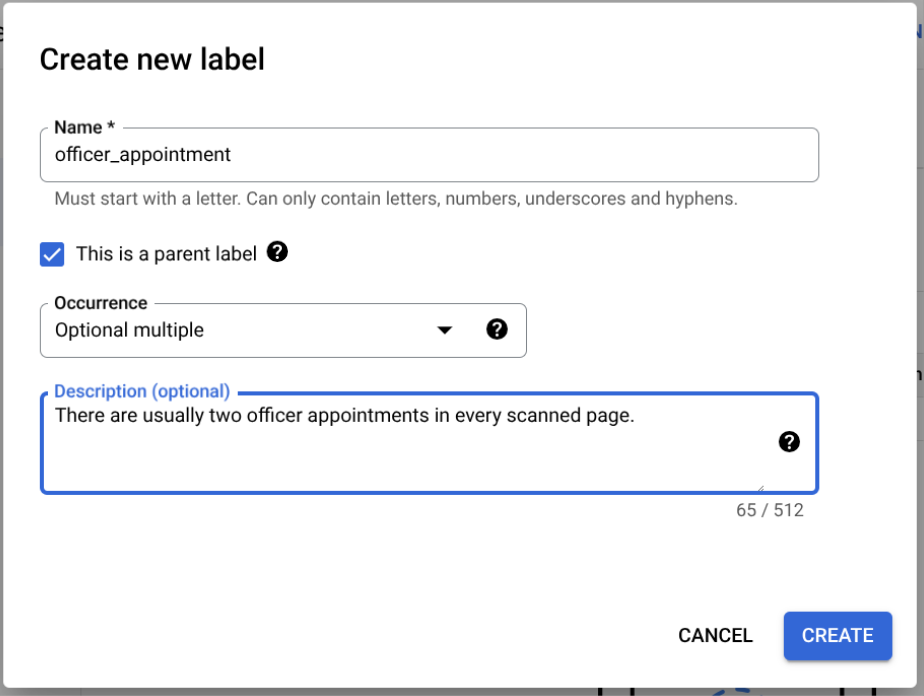
Task: Select the 'Optional multiple' value text
Action: pyautogui.click(x=129, y=330)
